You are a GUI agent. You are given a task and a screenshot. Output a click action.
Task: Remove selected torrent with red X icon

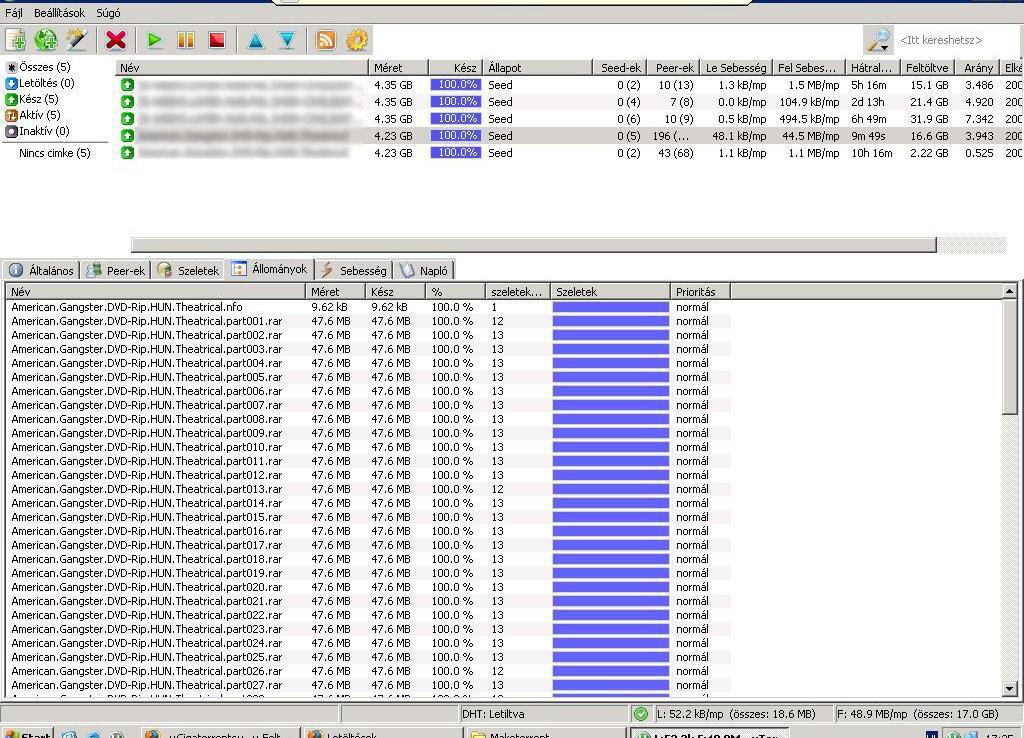click(x=116, y=40)
